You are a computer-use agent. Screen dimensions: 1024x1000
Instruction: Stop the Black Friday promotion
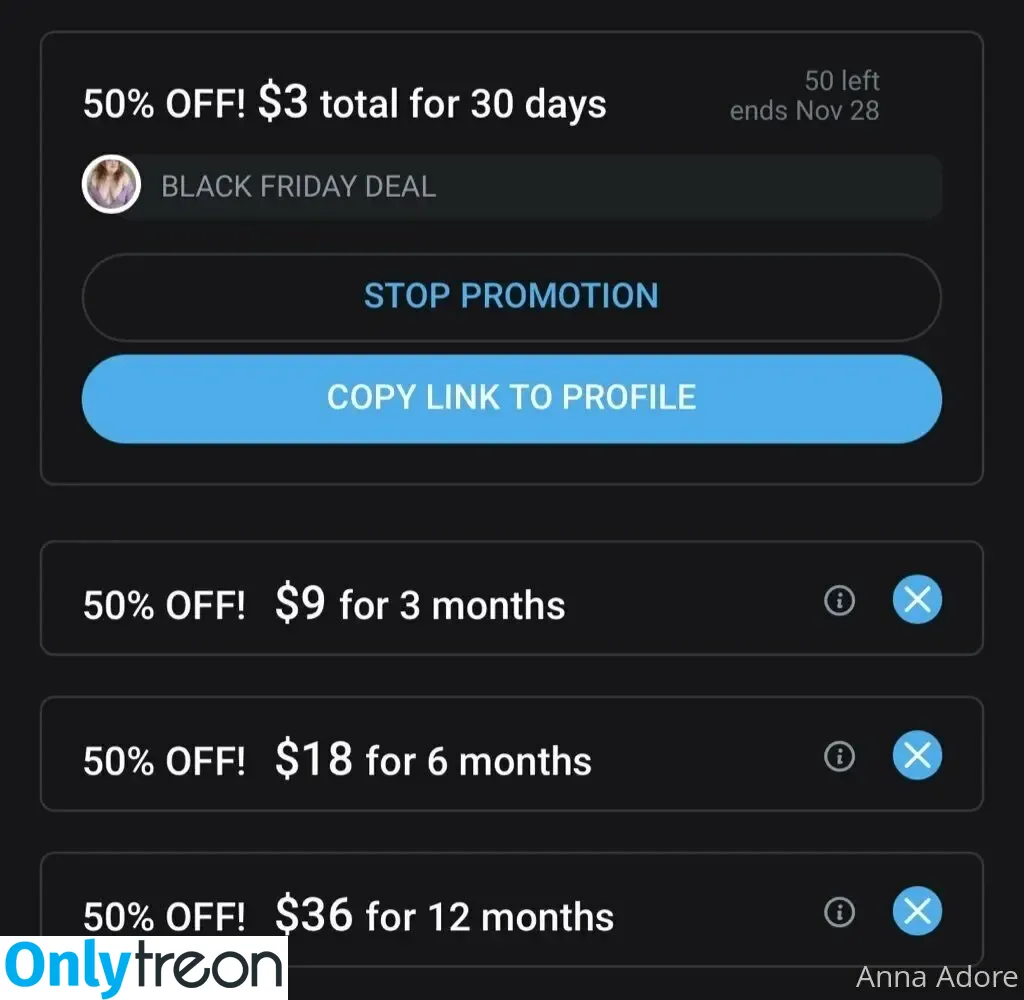point(511,297)
